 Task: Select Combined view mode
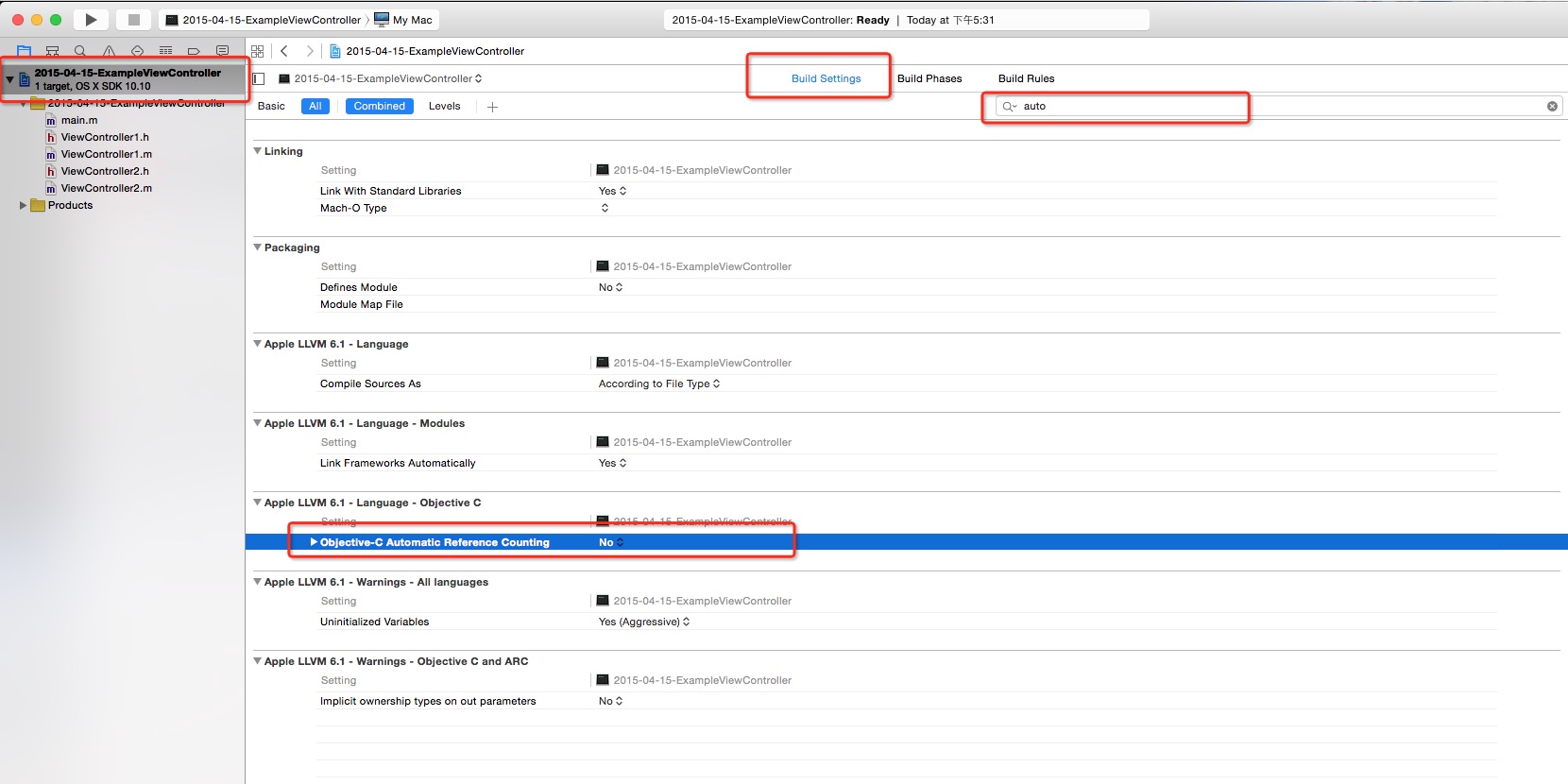(x=380, y=106)
